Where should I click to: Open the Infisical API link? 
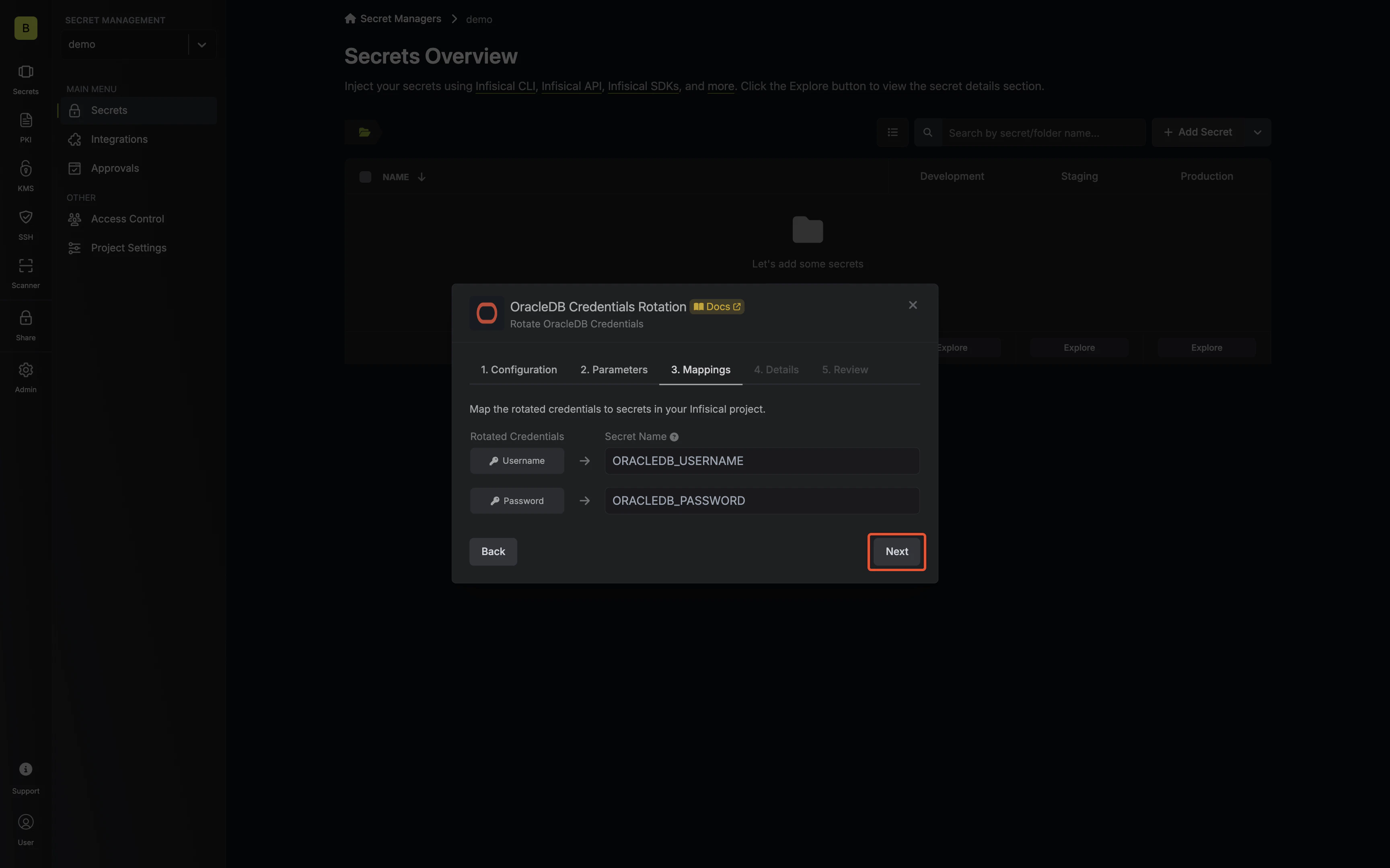pyautogui.click(x=572, y=86)
